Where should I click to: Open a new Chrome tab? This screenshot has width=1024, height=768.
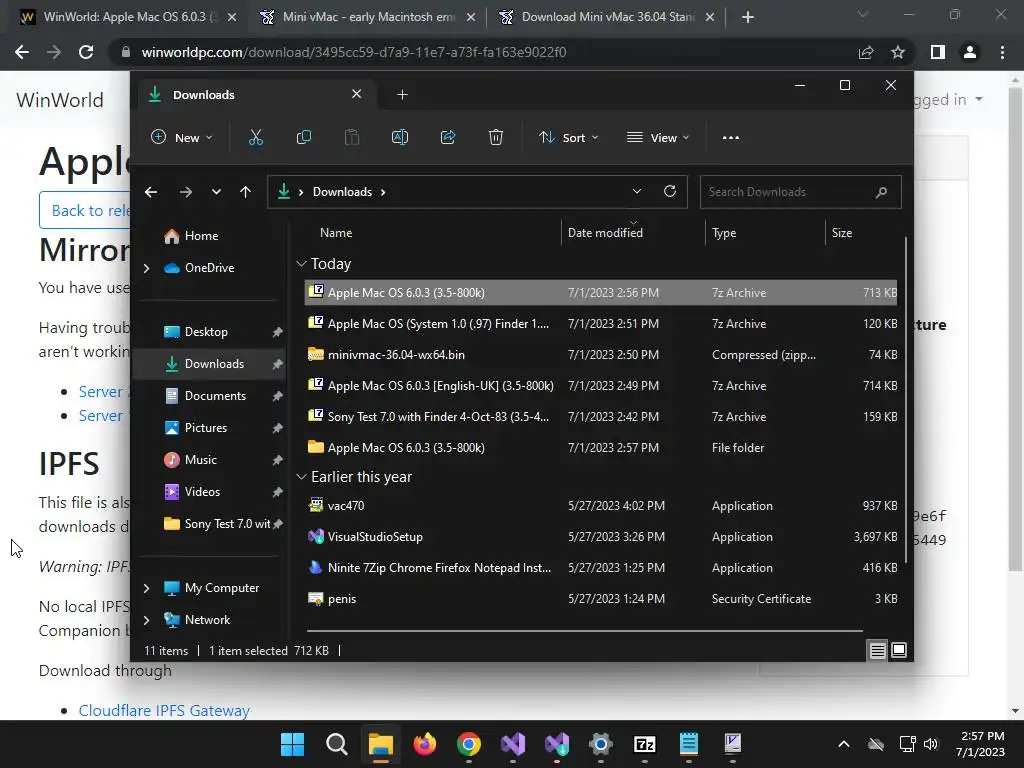tap(748, 18)
